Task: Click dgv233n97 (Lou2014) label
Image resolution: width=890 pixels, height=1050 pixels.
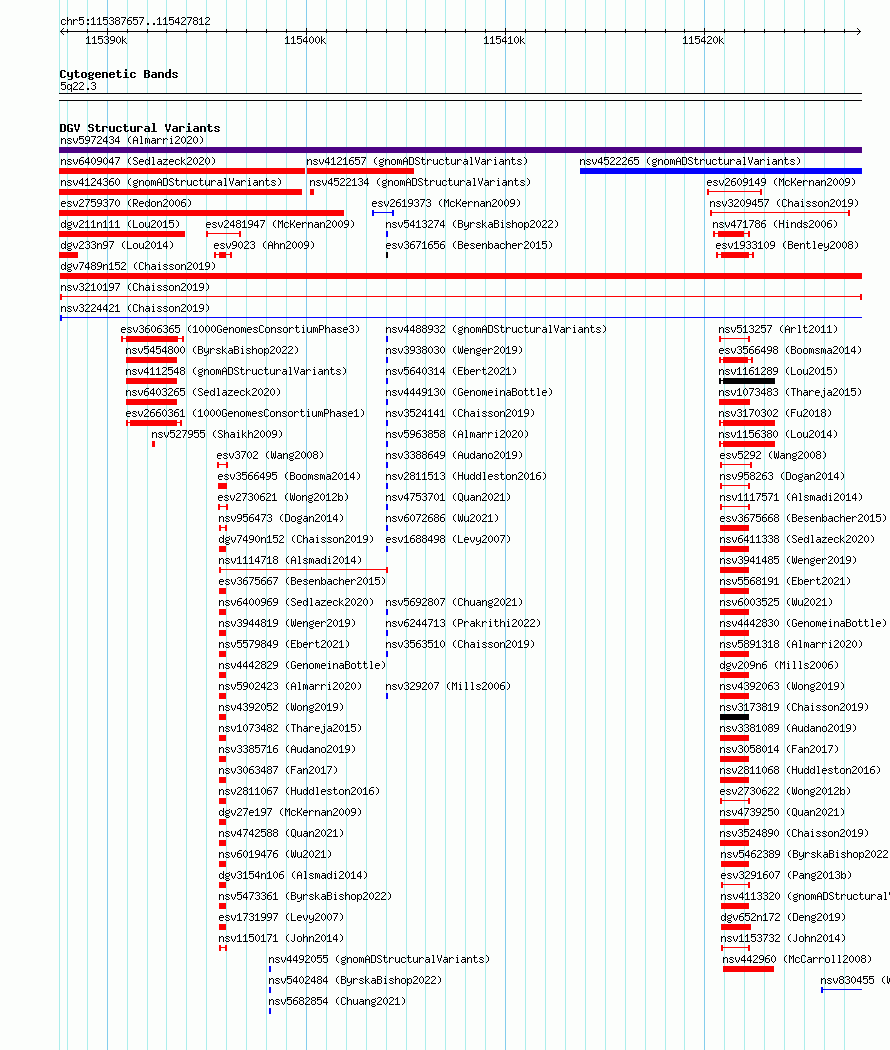Action: coord(117,246)
